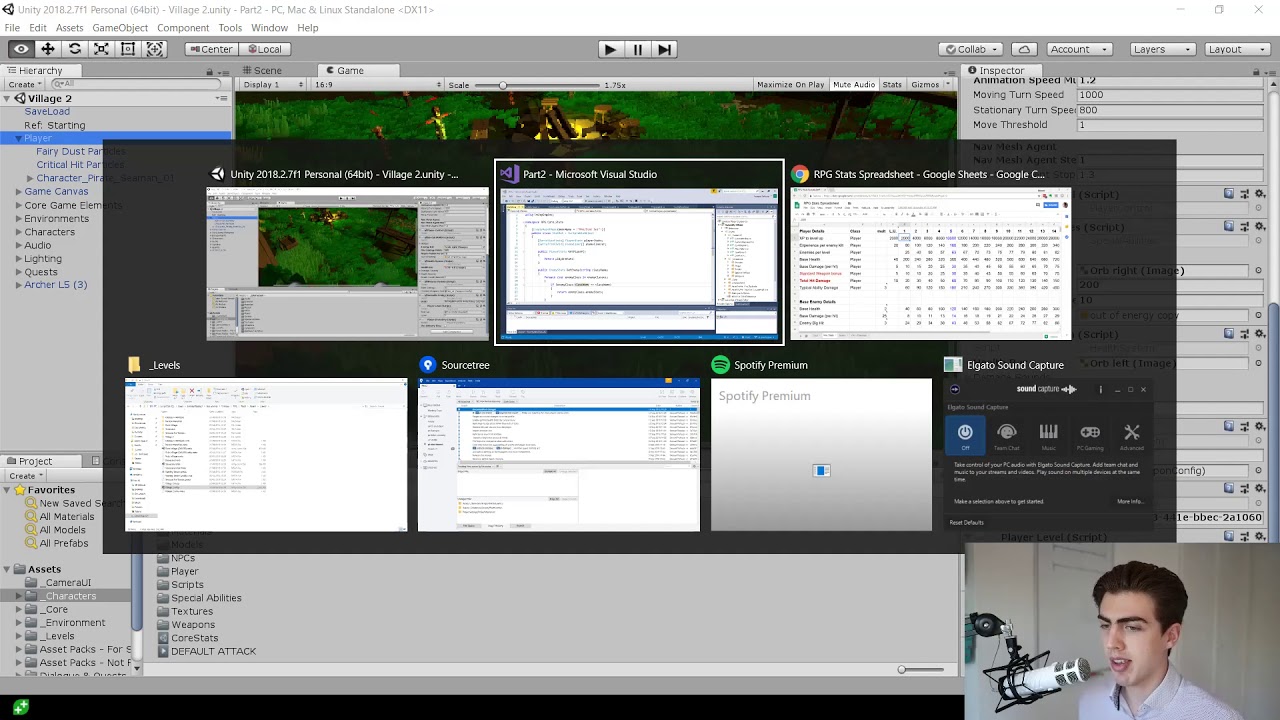Click the Sourcetree app icon in switcher
This screenshot has width=1280, height=720.
427,365
